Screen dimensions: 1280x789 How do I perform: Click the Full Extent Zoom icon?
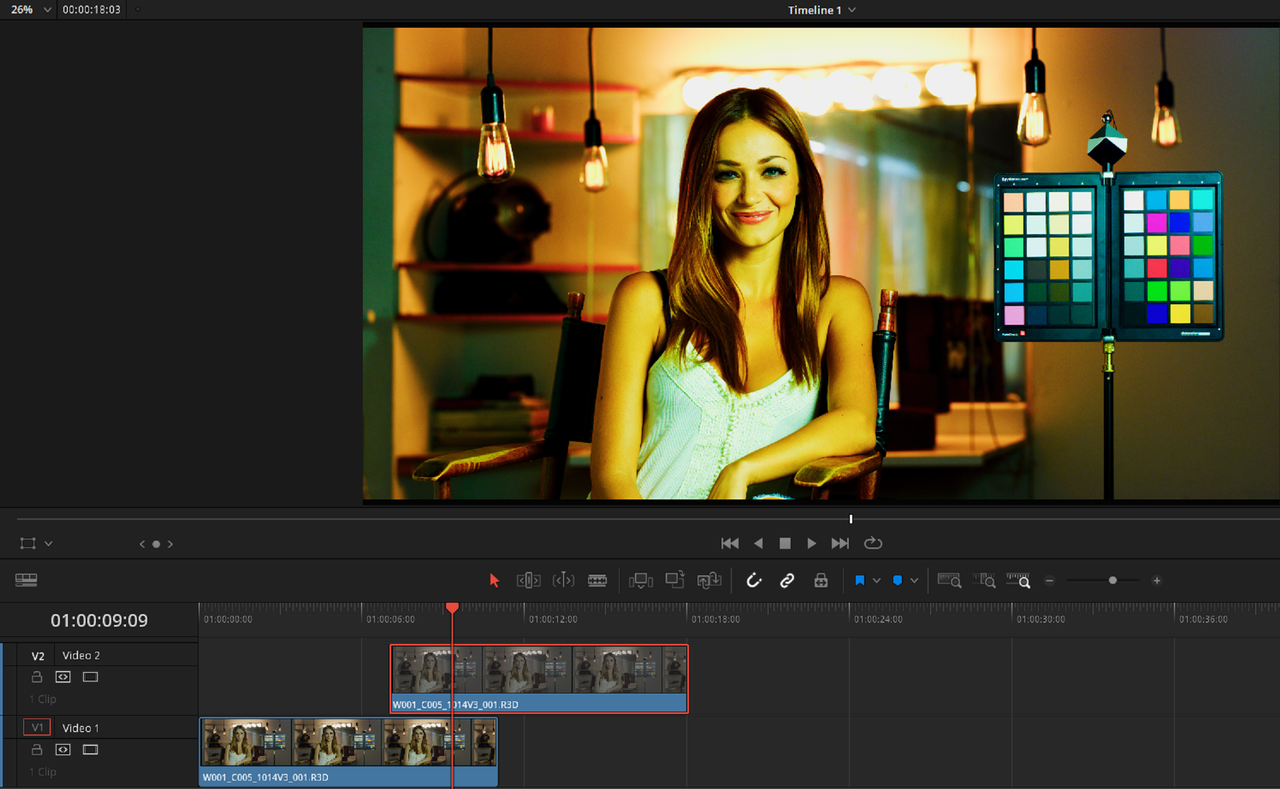949,580
